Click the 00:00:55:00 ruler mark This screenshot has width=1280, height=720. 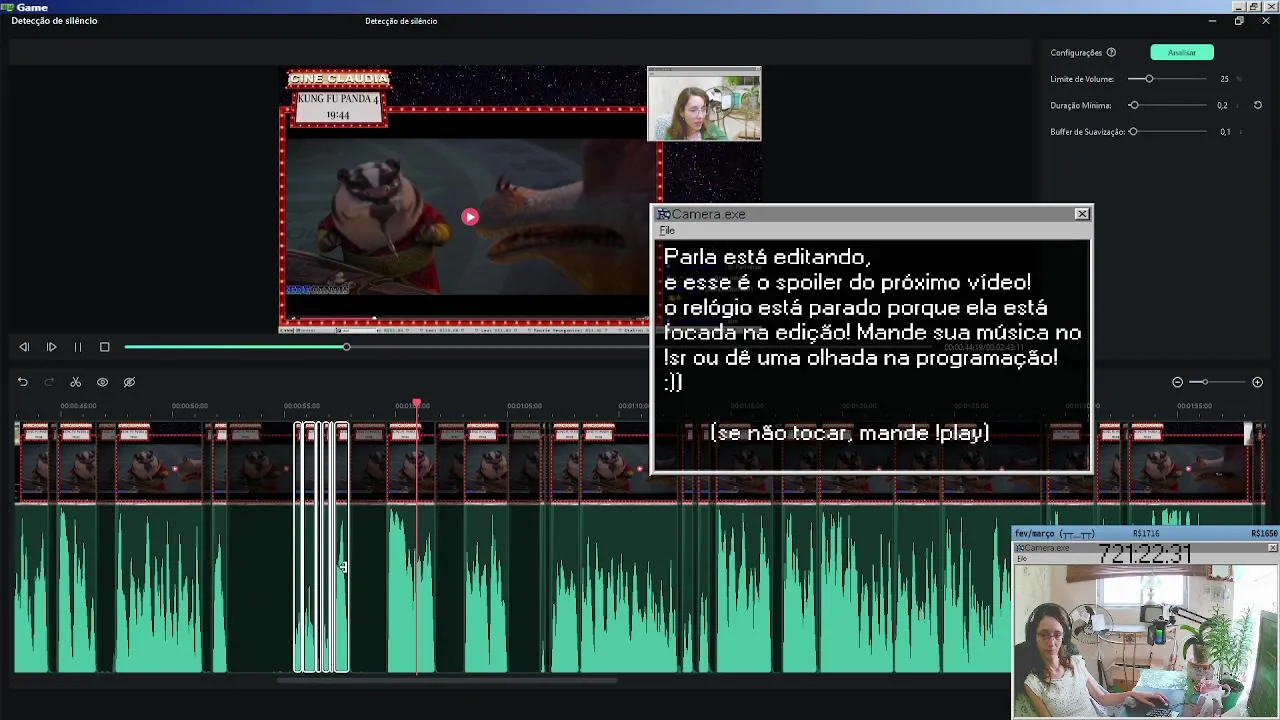[x=302, y=406]
